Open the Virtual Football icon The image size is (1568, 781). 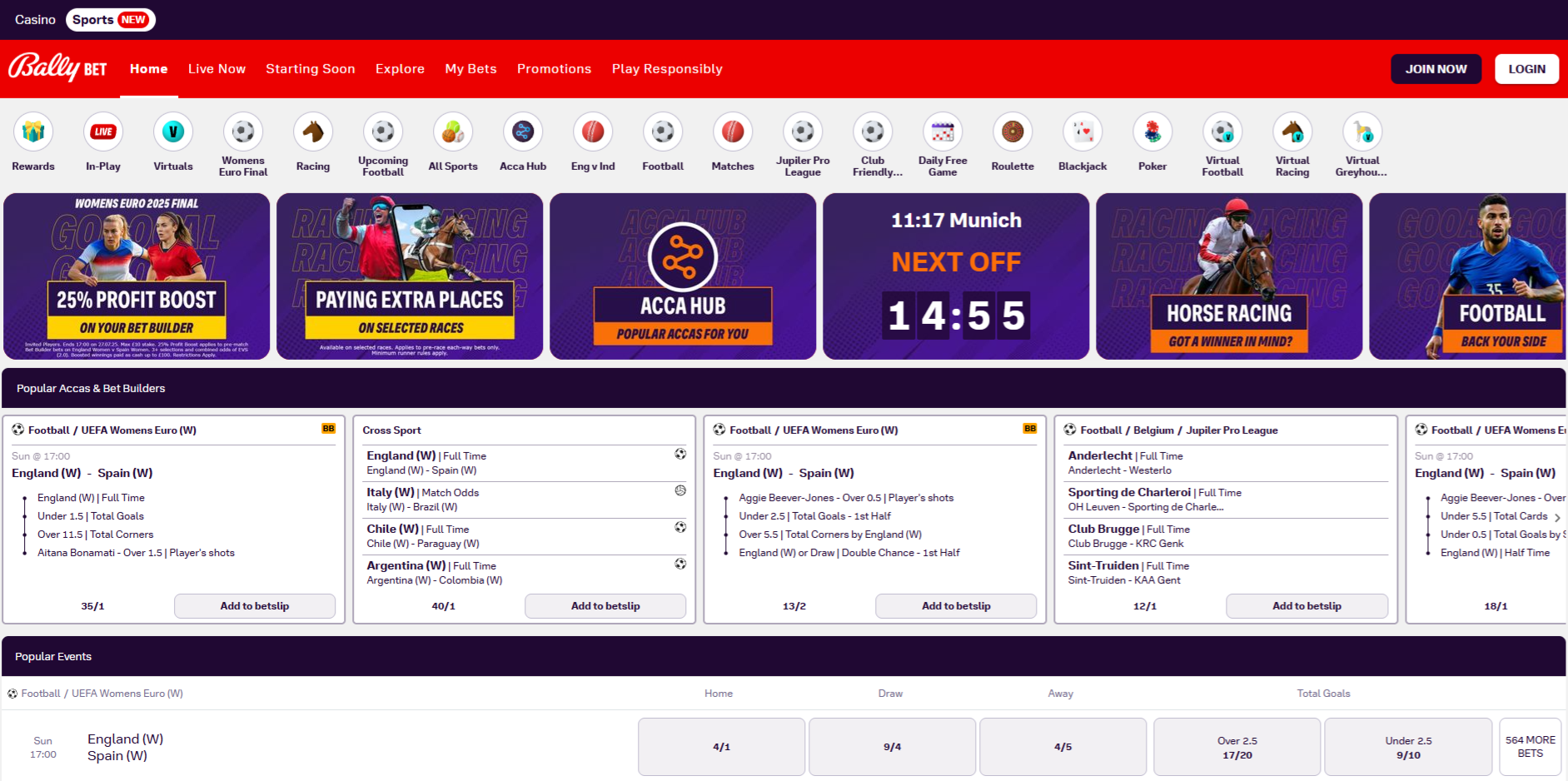tap(1222, 132)
